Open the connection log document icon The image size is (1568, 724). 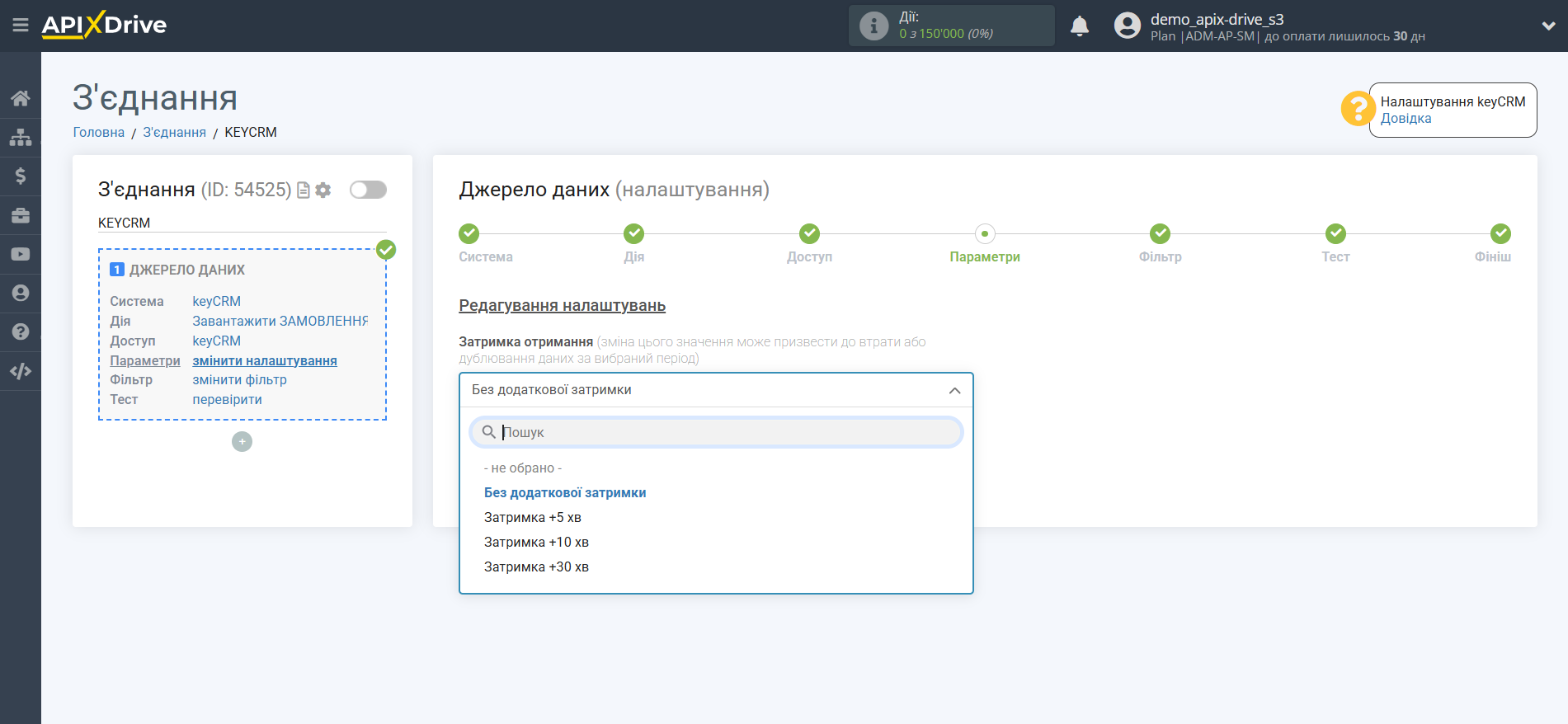click(x=304, y=190)
